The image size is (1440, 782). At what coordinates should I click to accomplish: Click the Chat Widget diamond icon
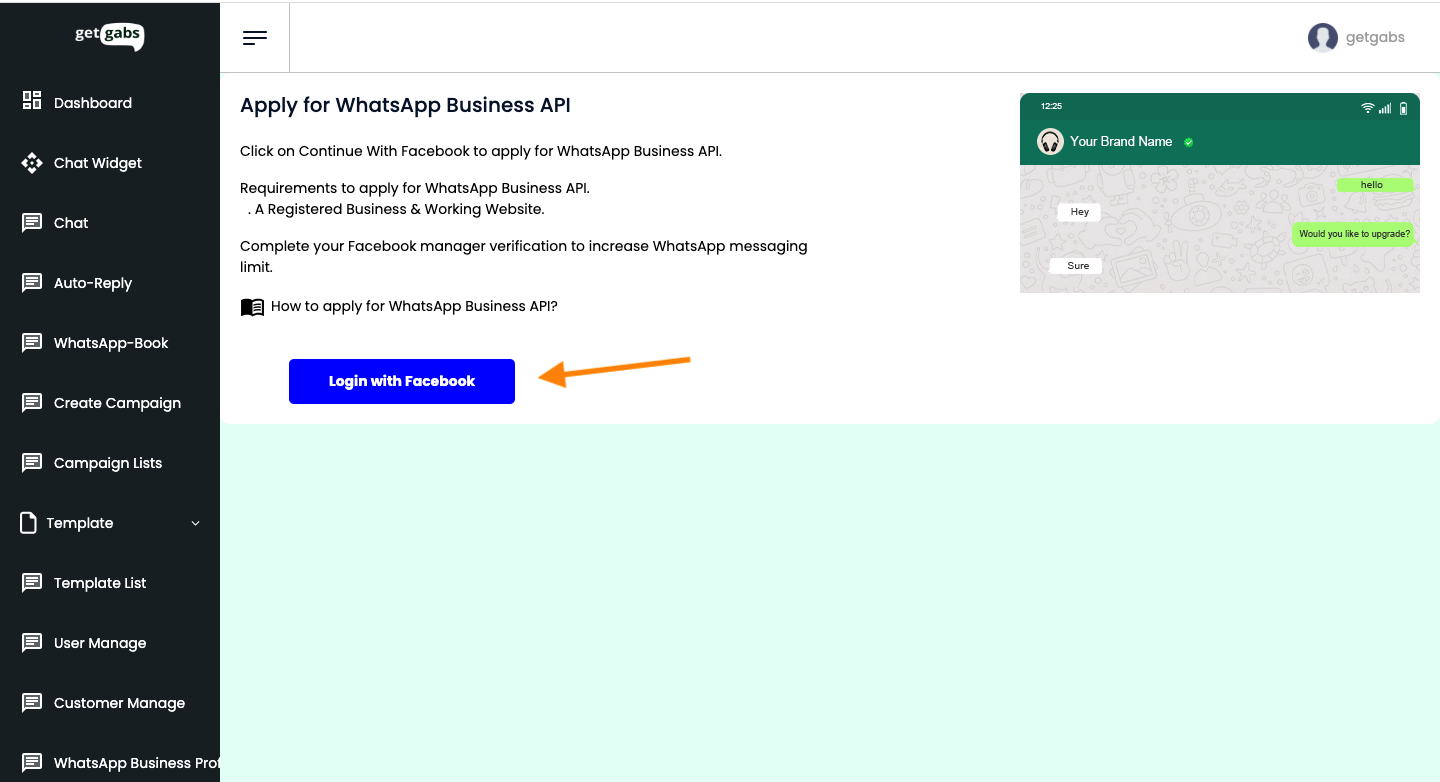click(x=32, y=162)
